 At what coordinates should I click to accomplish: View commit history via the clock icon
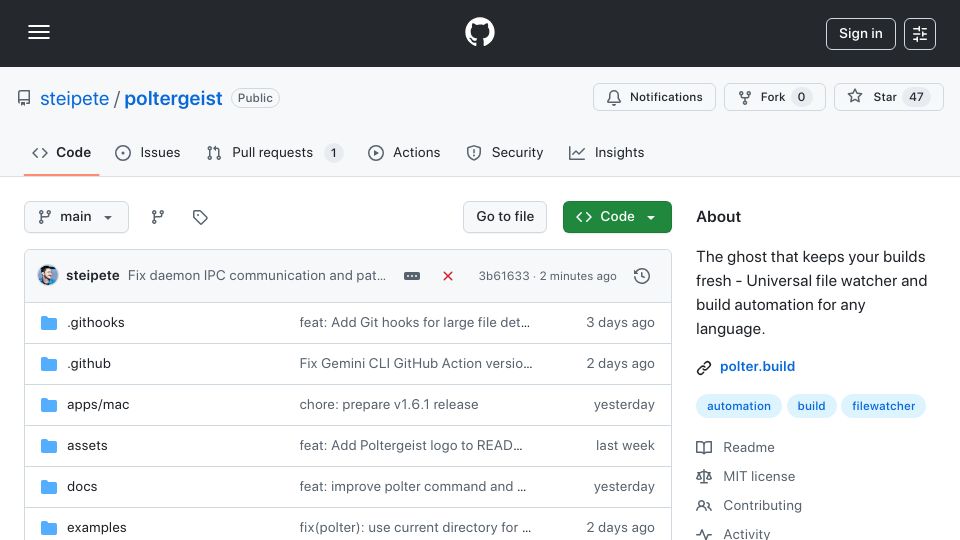[x=642, y=276]
